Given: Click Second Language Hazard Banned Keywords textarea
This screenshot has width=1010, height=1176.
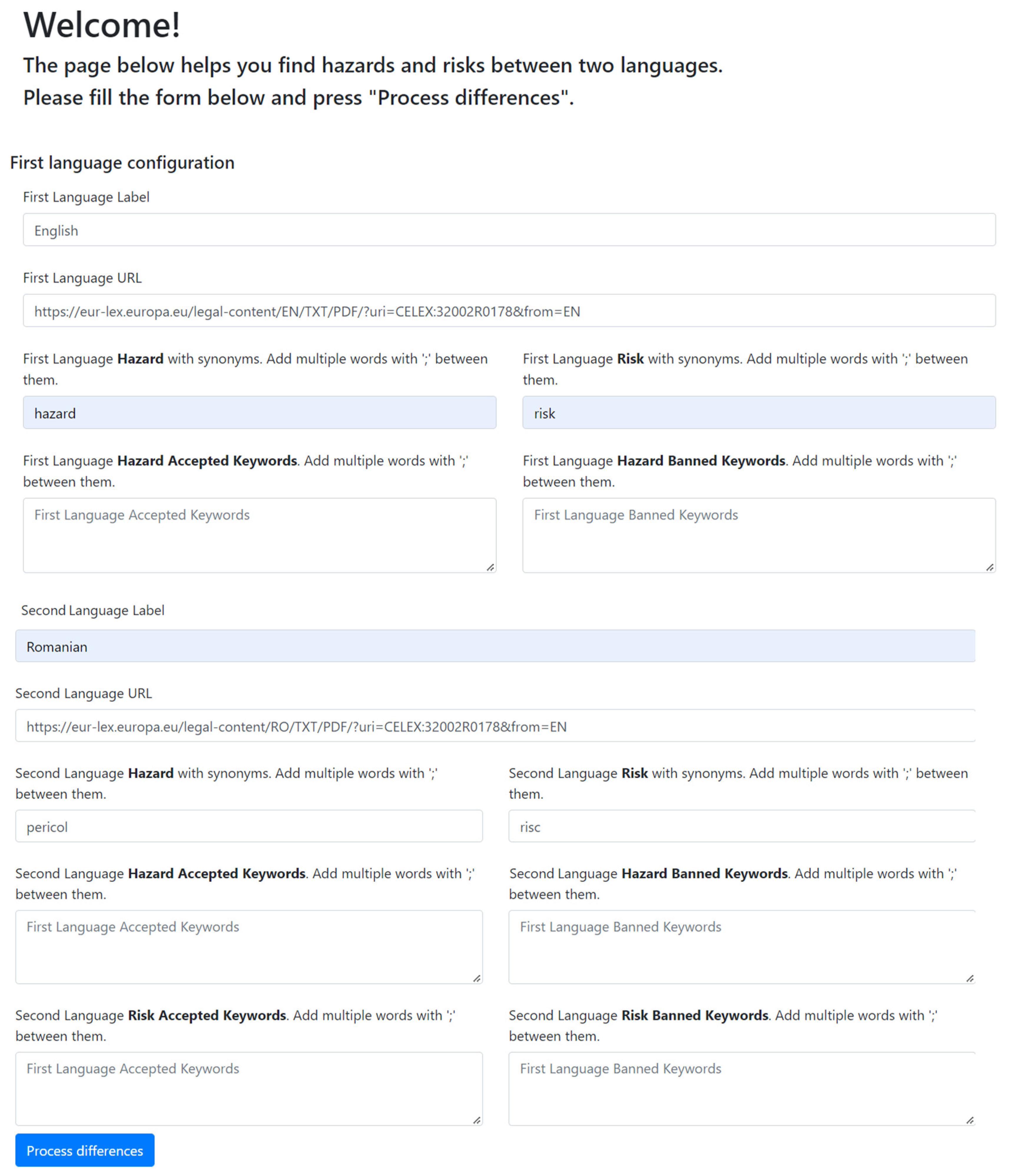Looking at the screenshot, I should tap(741, 947).
